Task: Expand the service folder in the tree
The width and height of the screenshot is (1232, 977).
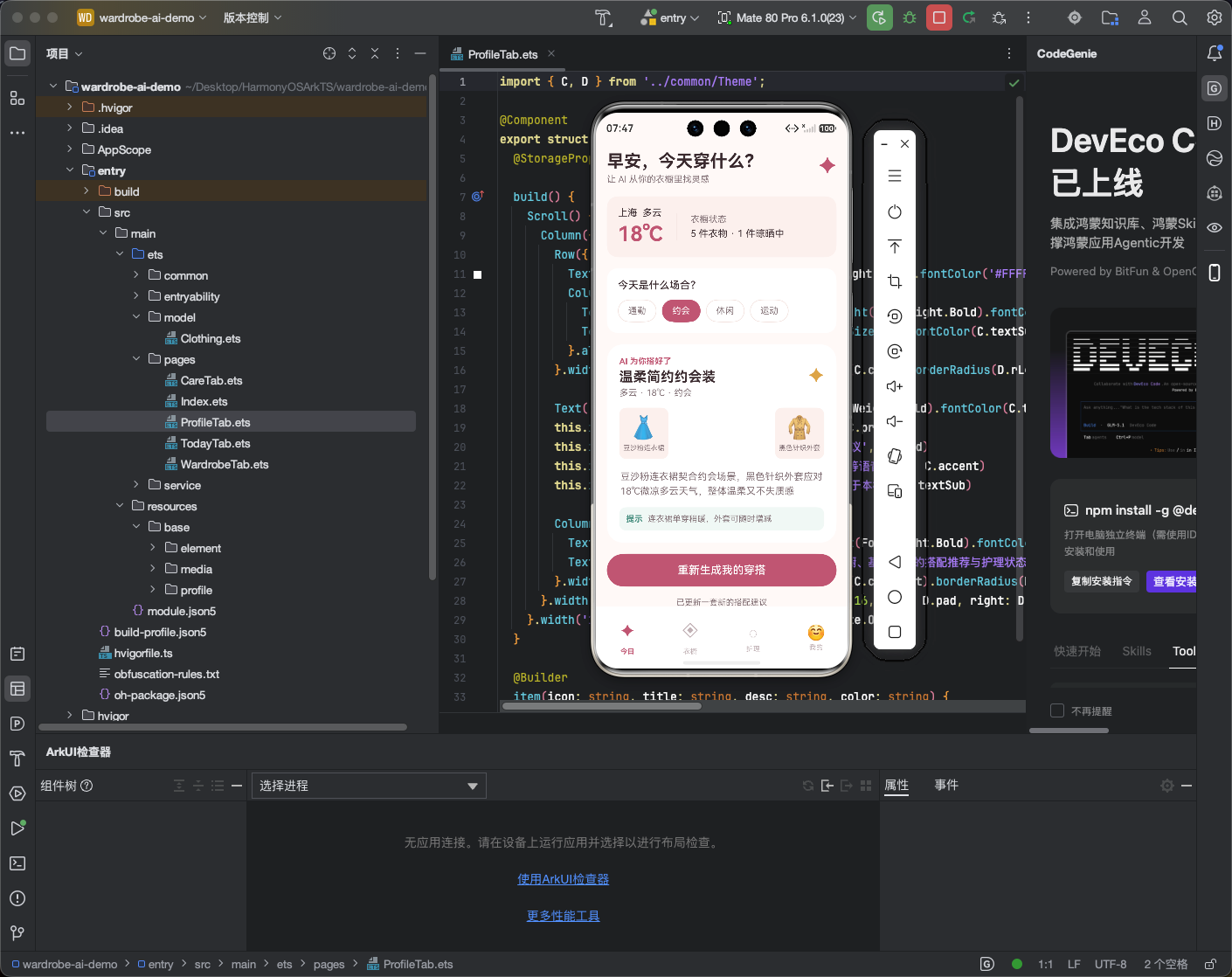Action: (136, 485)
